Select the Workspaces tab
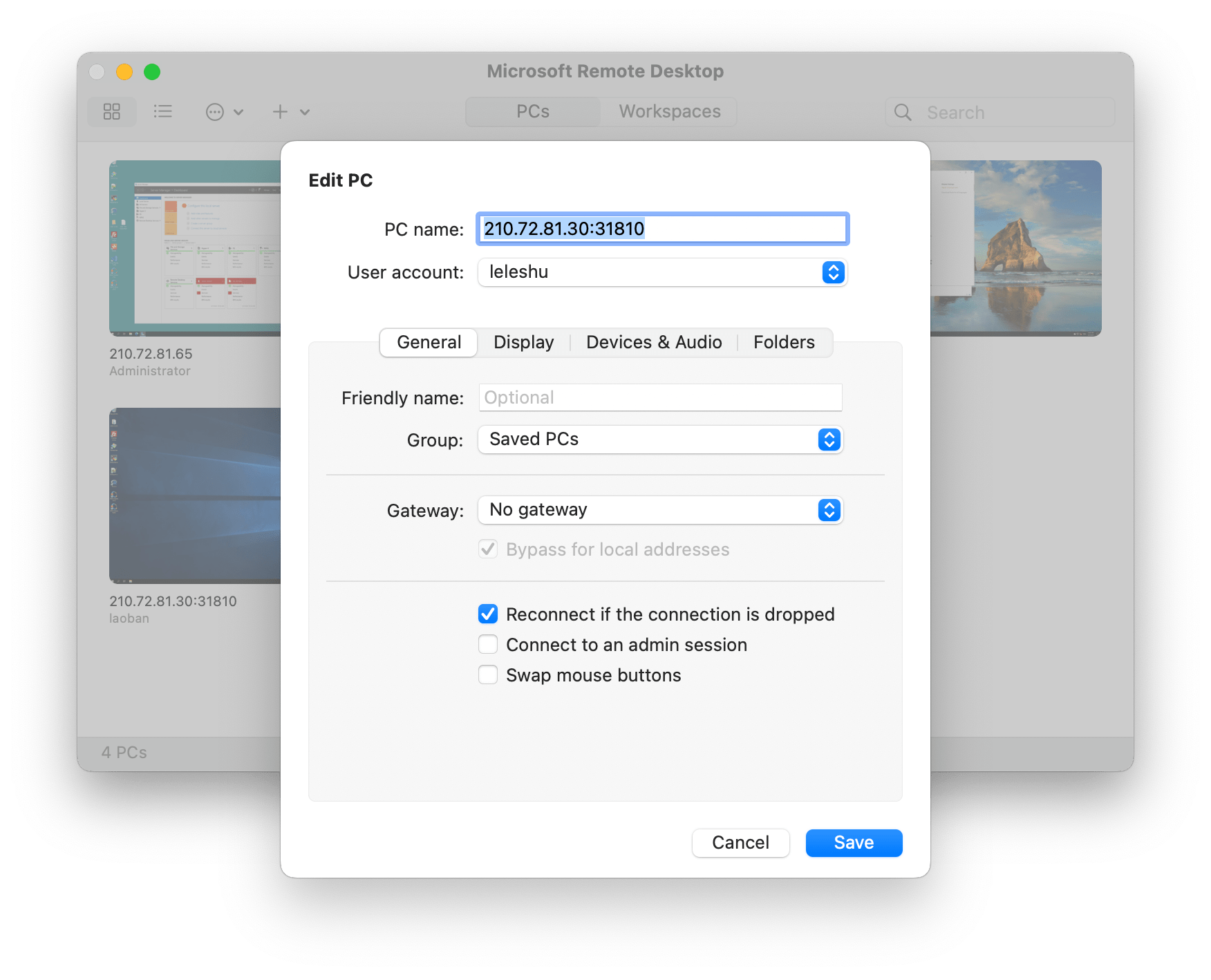Screen dimensions: 1211x980 pyautogui.click(x=669, y=112)
